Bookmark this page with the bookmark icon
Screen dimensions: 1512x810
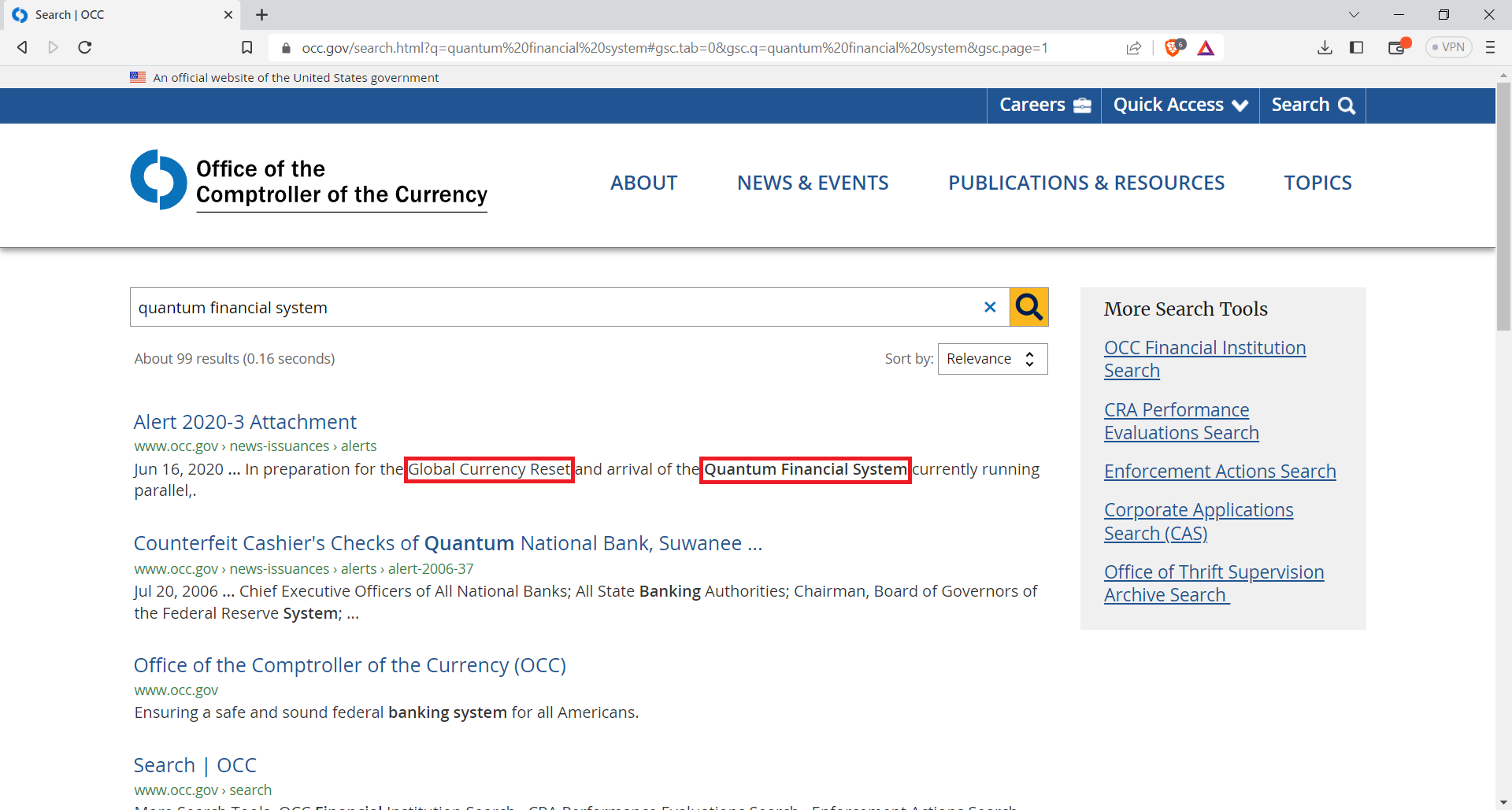coord(247,48)
